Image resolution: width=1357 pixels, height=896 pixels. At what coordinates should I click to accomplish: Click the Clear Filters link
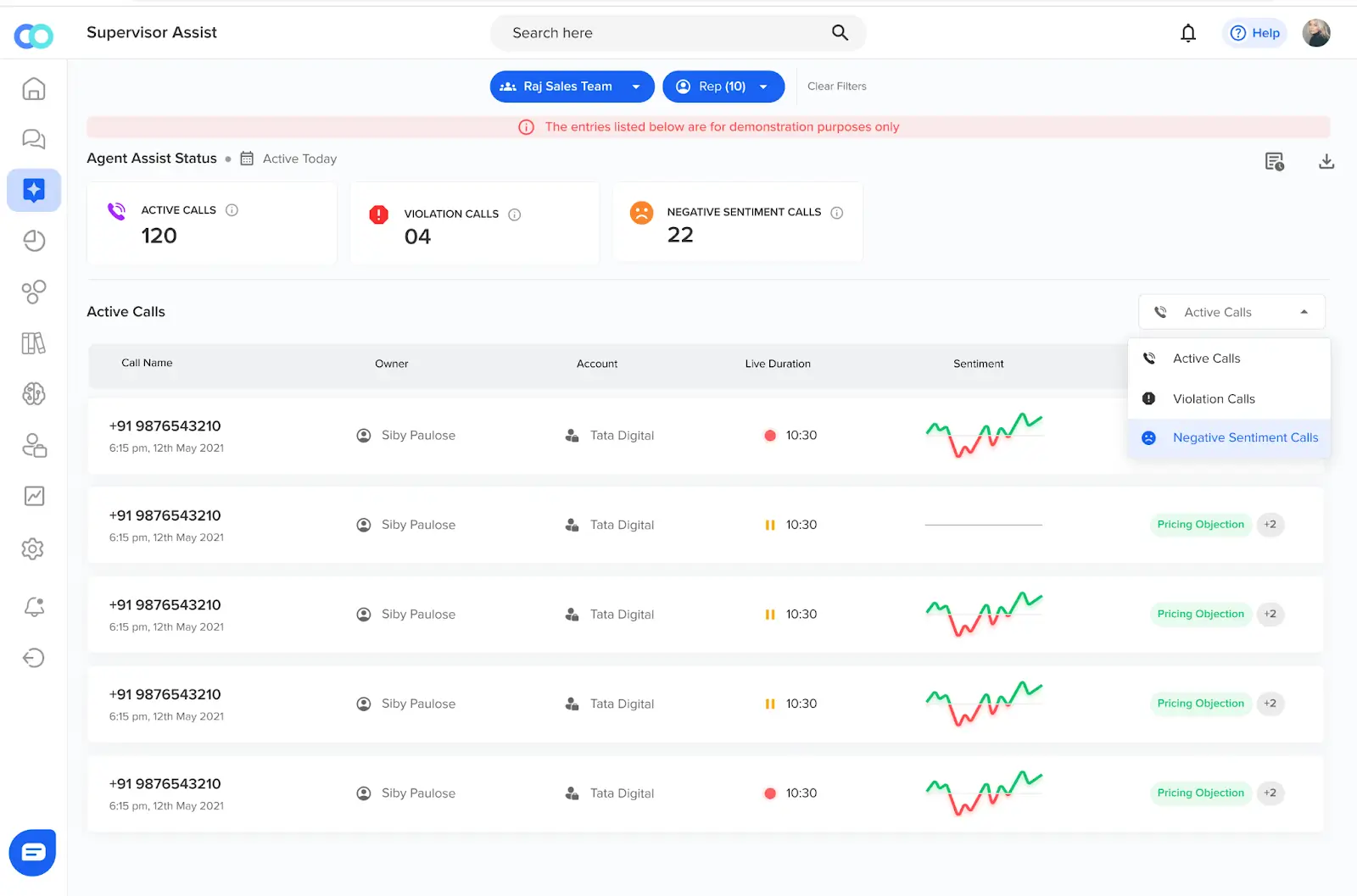(x=836, y=86)
